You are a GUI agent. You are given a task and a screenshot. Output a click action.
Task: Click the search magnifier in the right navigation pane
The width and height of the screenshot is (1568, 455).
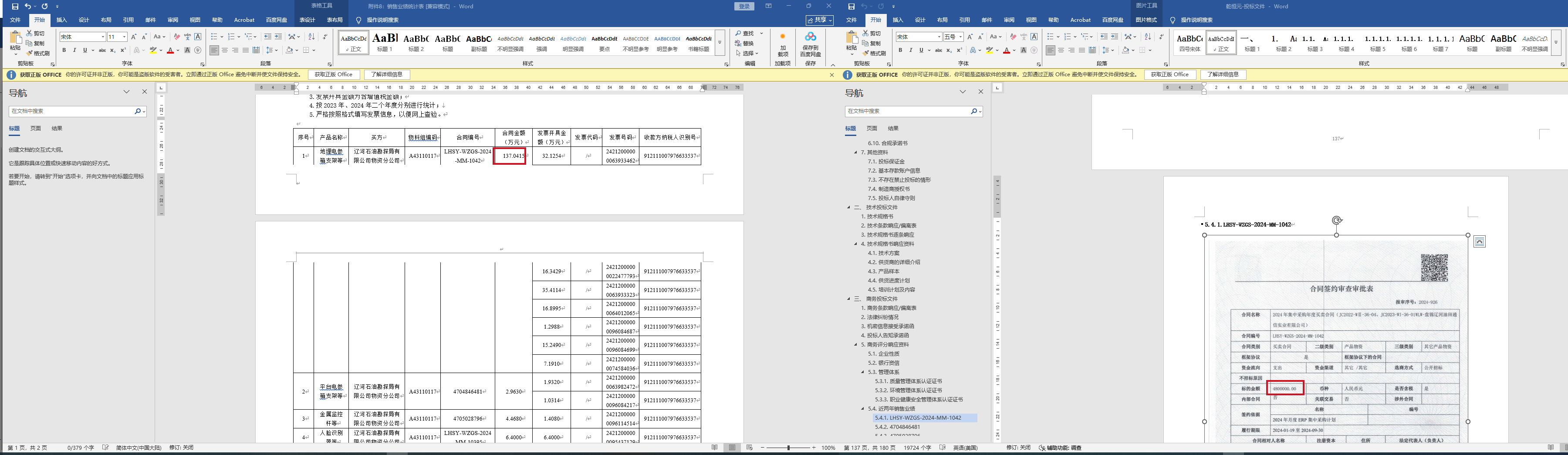974,111
